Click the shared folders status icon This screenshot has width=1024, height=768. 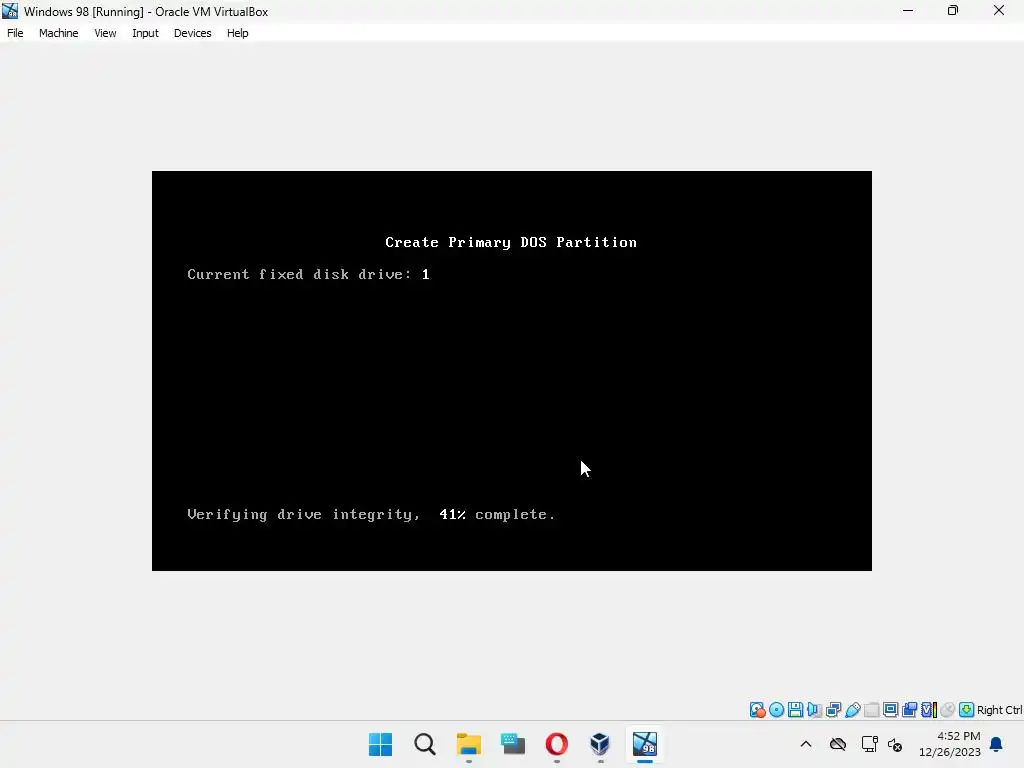coord(871,710)
